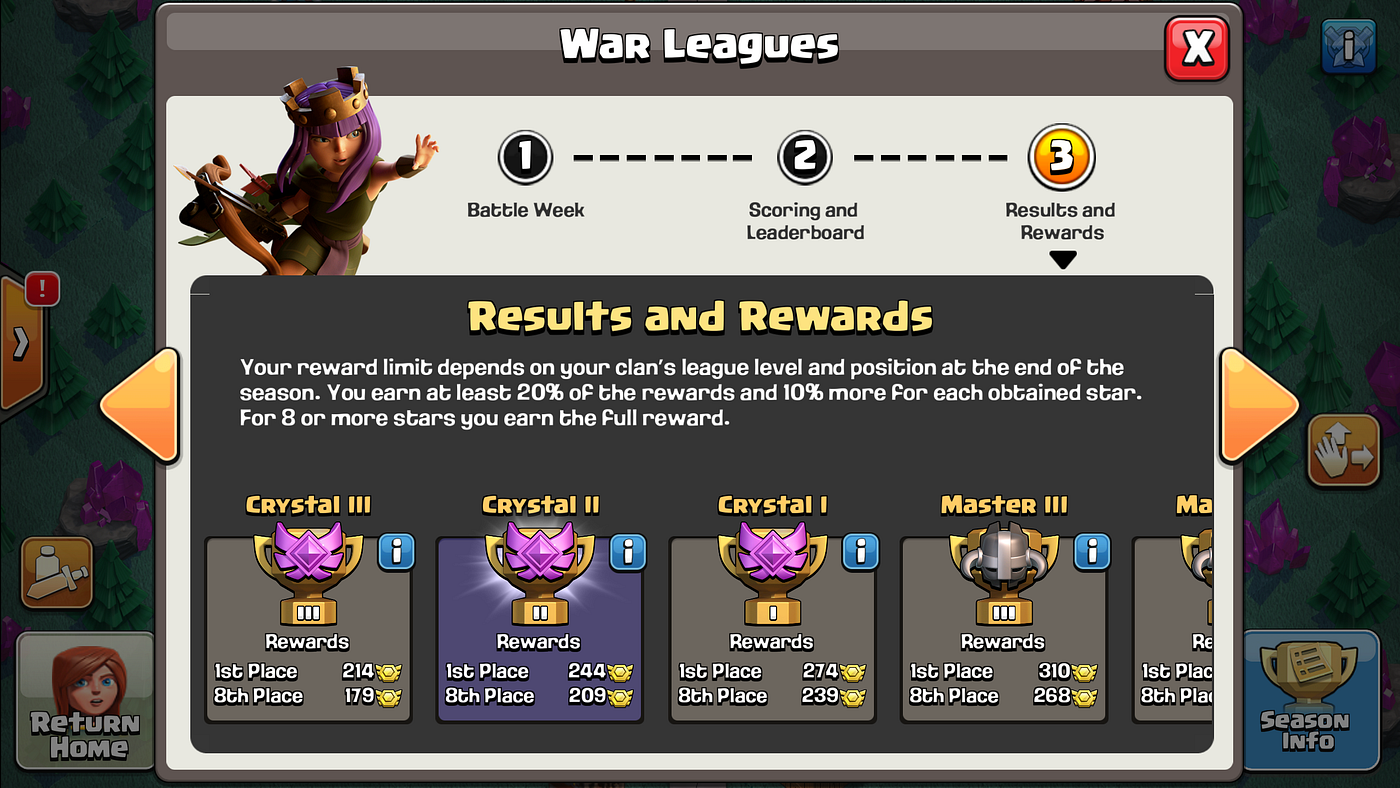This screenshot has height=788, width=1400.
Task: Open Crystal II league info button
Action: click(x=628, y=551)
